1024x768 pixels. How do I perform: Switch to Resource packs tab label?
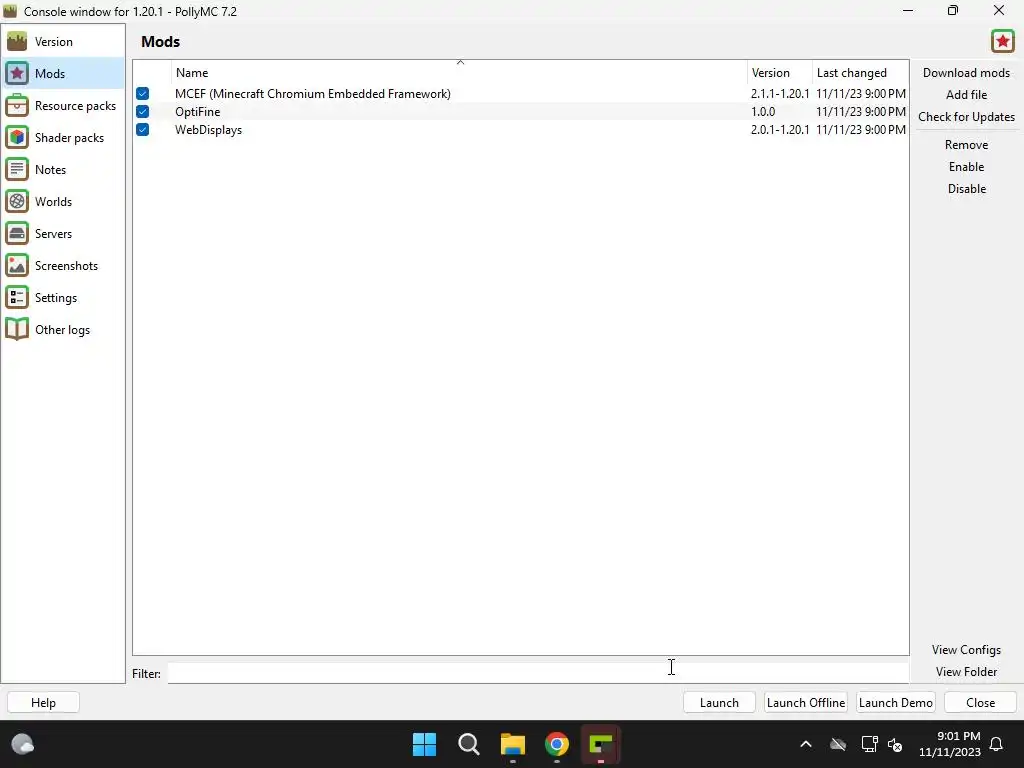coord(75,106)
